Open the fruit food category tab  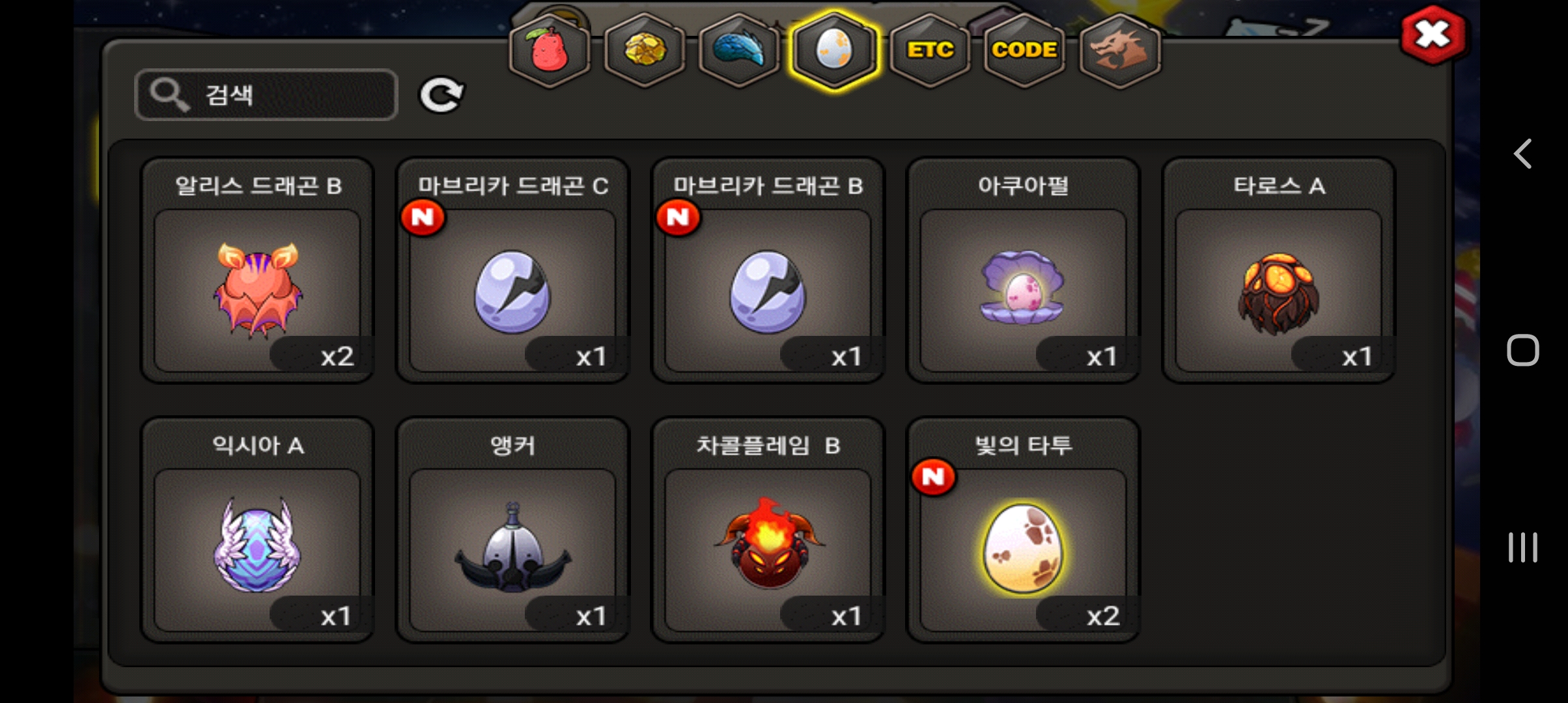(x=550, y=51)
